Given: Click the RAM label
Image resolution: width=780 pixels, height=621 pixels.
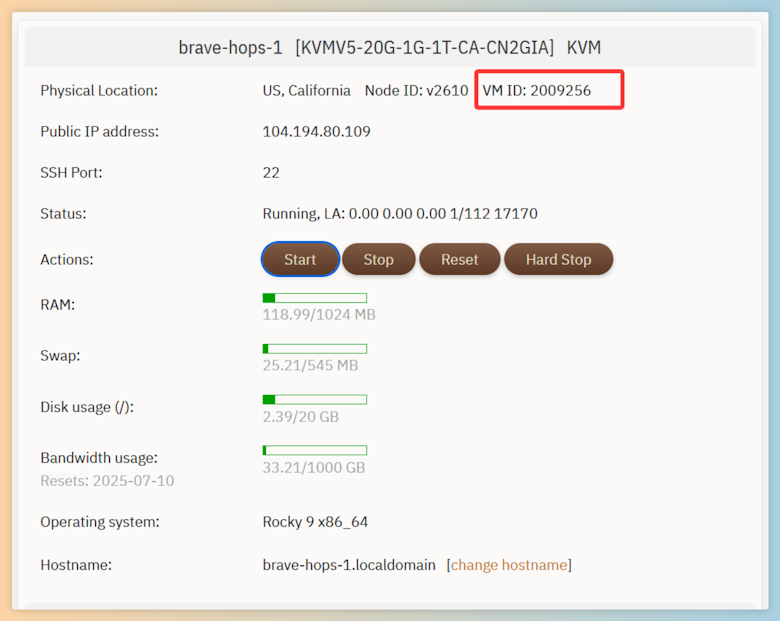Looking at the screenshot, I should tap(57, 305).
